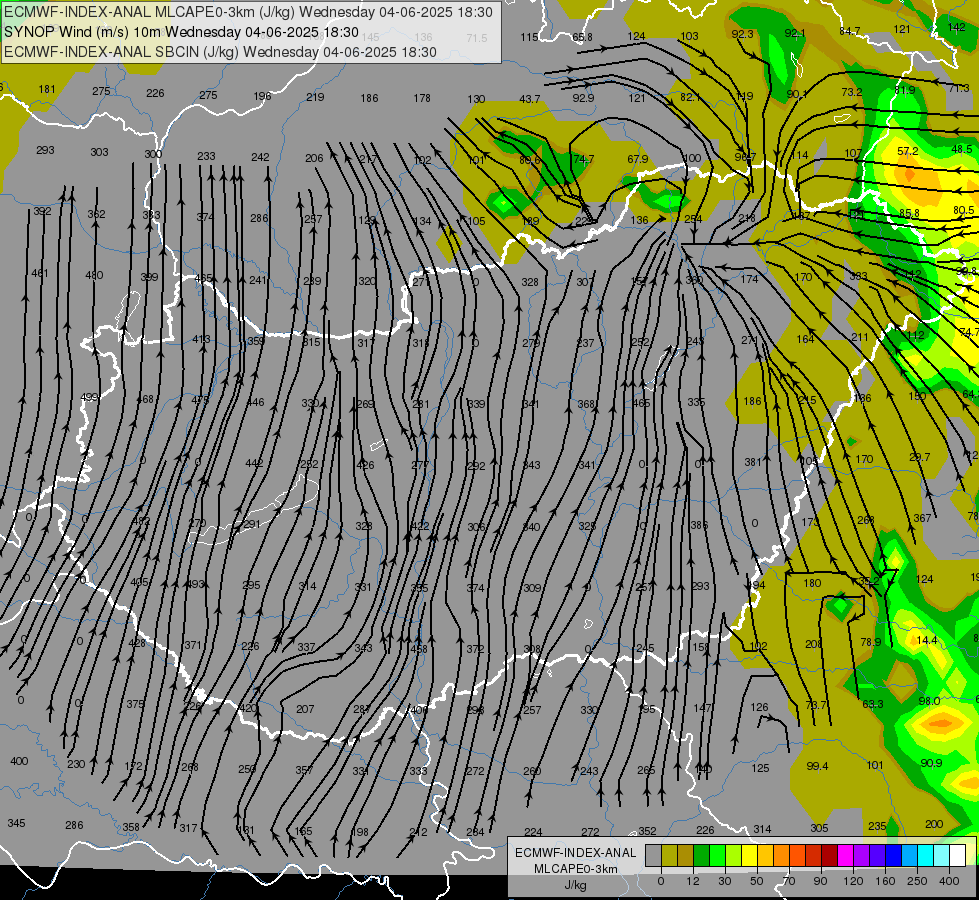
Task: Click the map value 84.7
Action: point(850,31)
